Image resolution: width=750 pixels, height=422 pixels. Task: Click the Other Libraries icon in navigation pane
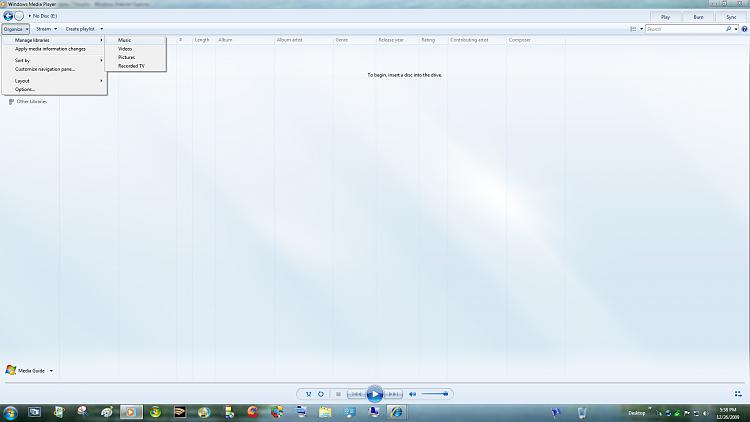(11, 102)
